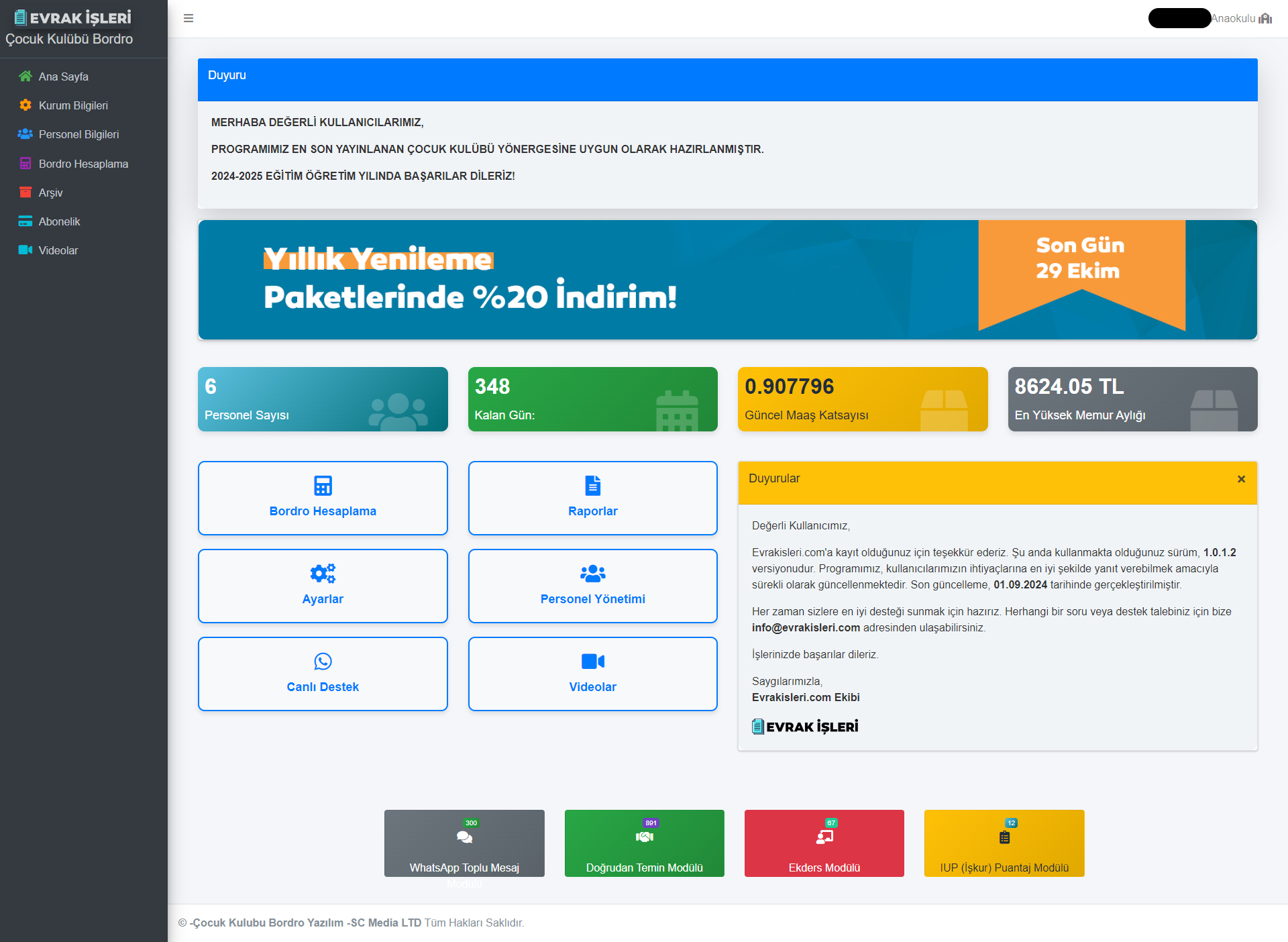Screen dimensions: 1288x942
Task: Click WhatsApp icon on Canlı Destek card
Action: pos(323,662)
